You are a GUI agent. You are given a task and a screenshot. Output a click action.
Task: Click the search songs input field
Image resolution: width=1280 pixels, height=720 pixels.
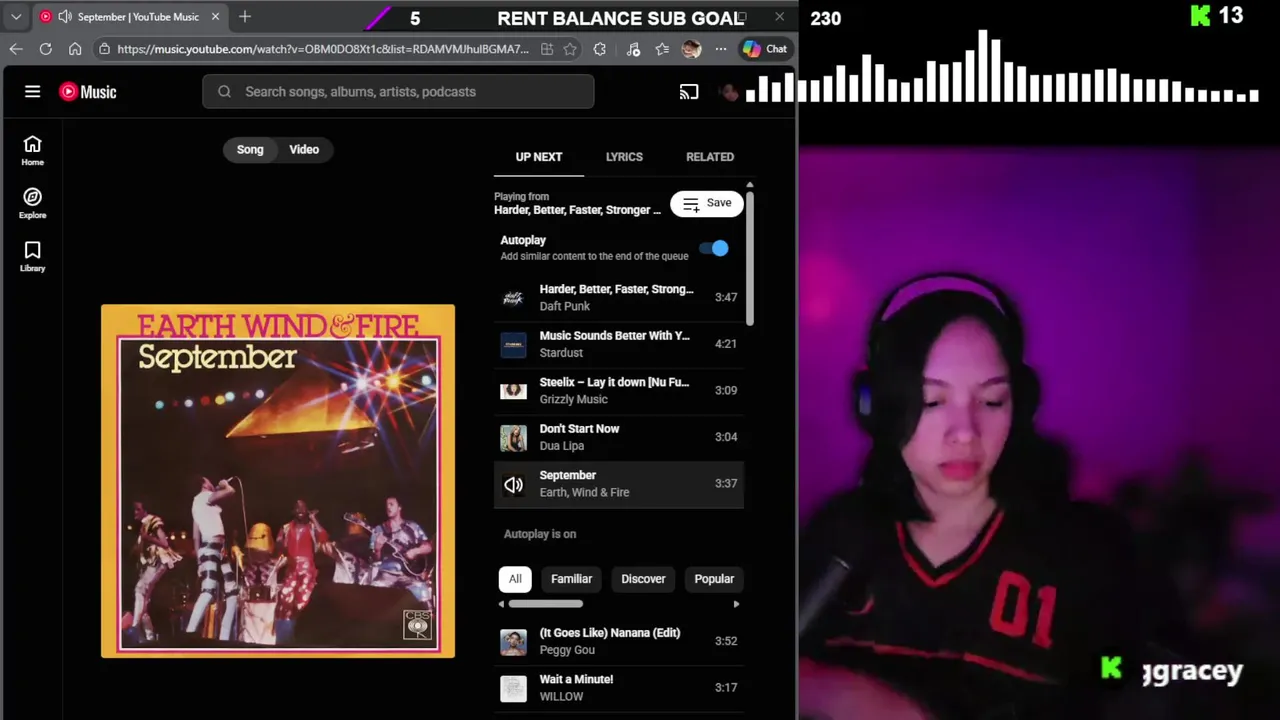[x=398, y=92]
